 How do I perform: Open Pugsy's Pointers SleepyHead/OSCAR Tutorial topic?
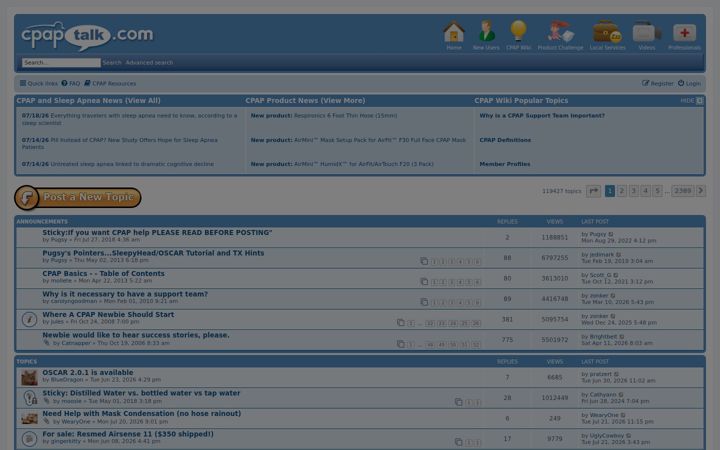tap(153, 253)
